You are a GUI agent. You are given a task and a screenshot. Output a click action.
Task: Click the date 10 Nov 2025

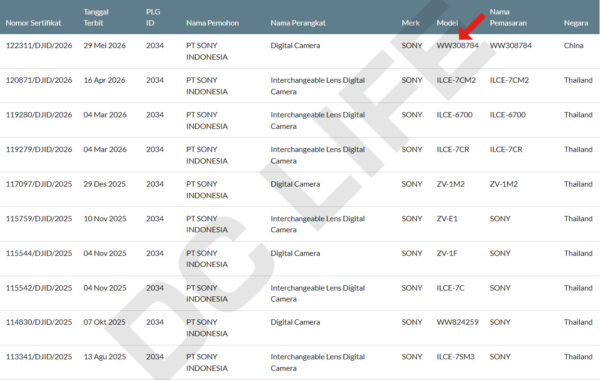[x=105, y=219]
